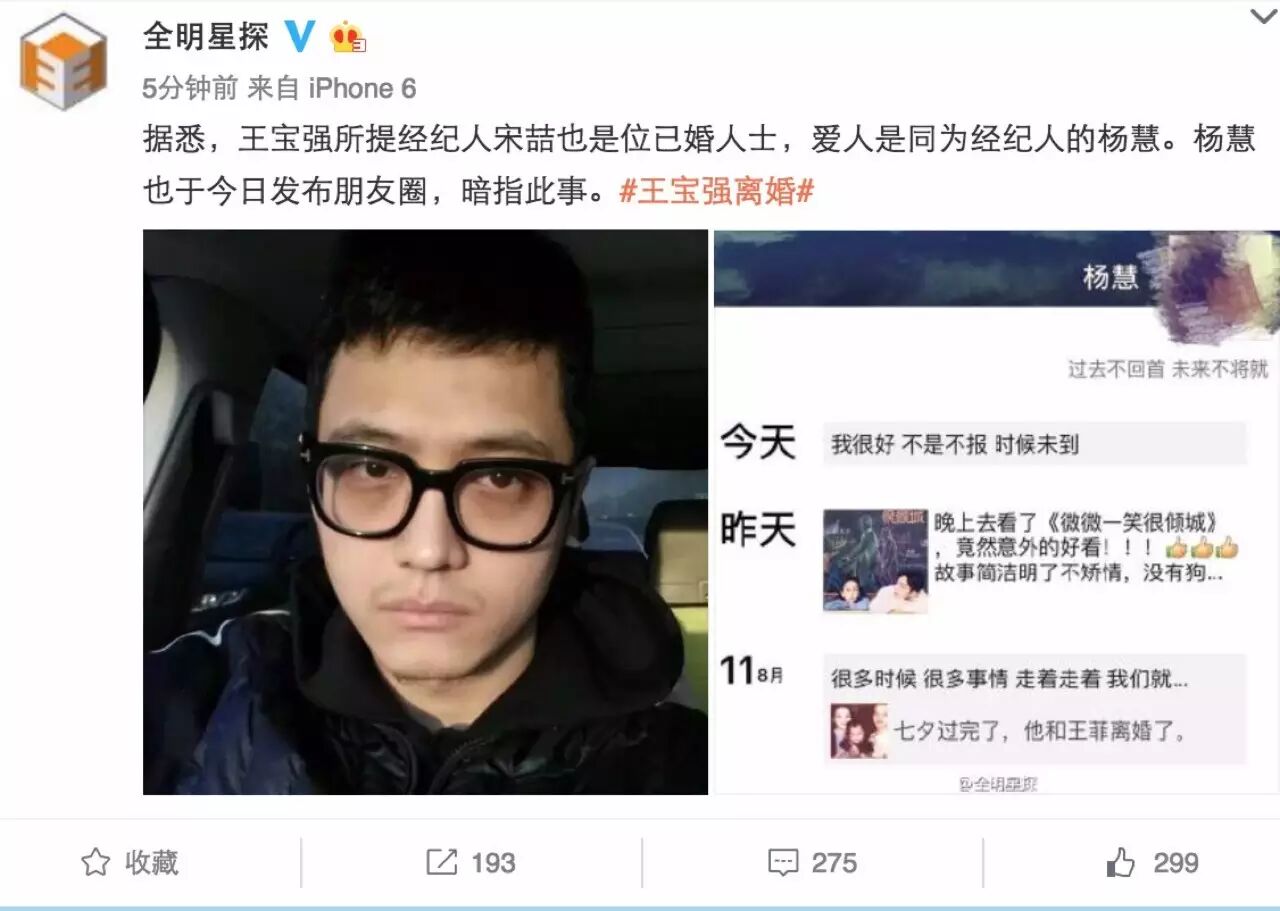The width and height of the screenshot is (1280, 911).
Task: Click the membership crown badge icon
Action: [348, 36]
